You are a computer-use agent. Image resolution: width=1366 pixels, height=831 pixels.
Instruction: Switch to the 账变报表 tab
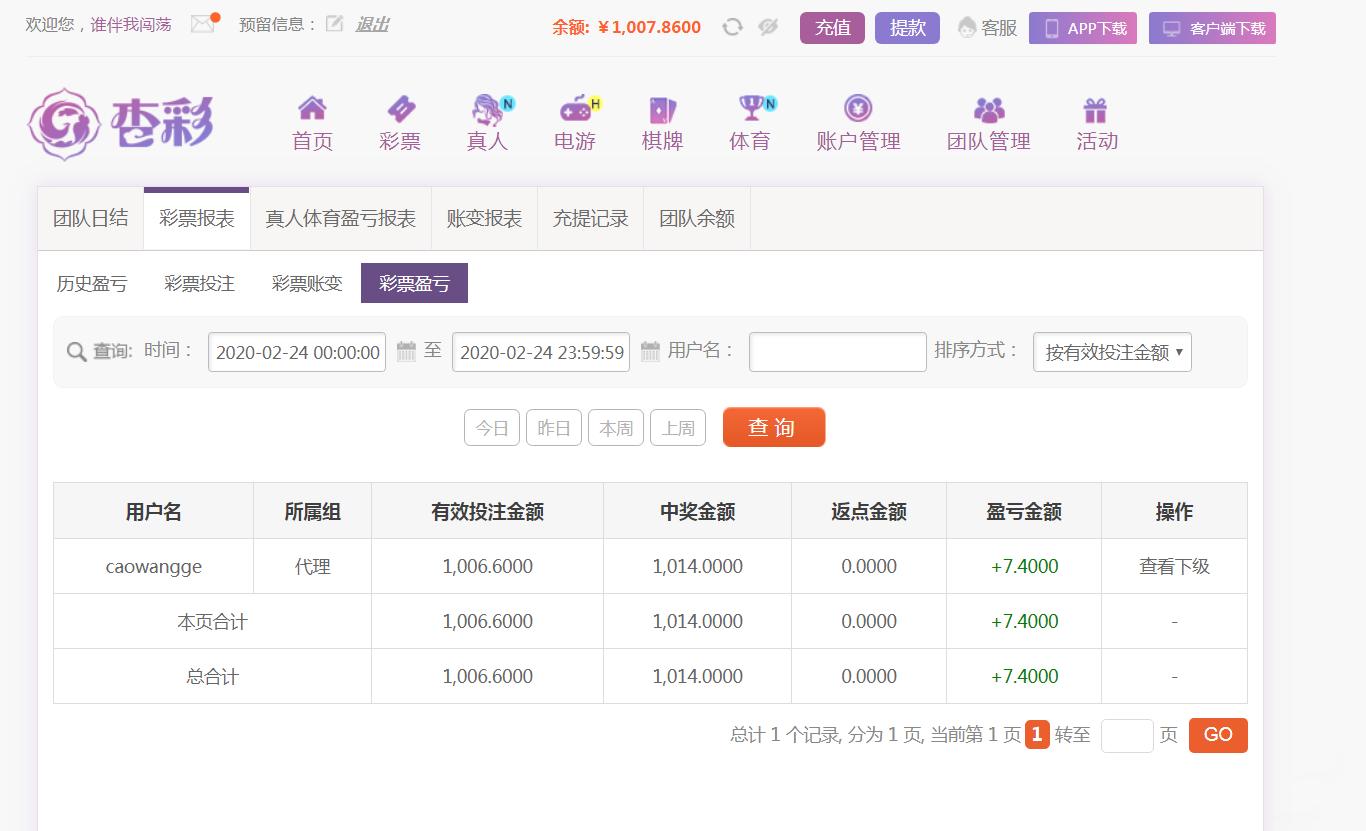coord(484,219)
